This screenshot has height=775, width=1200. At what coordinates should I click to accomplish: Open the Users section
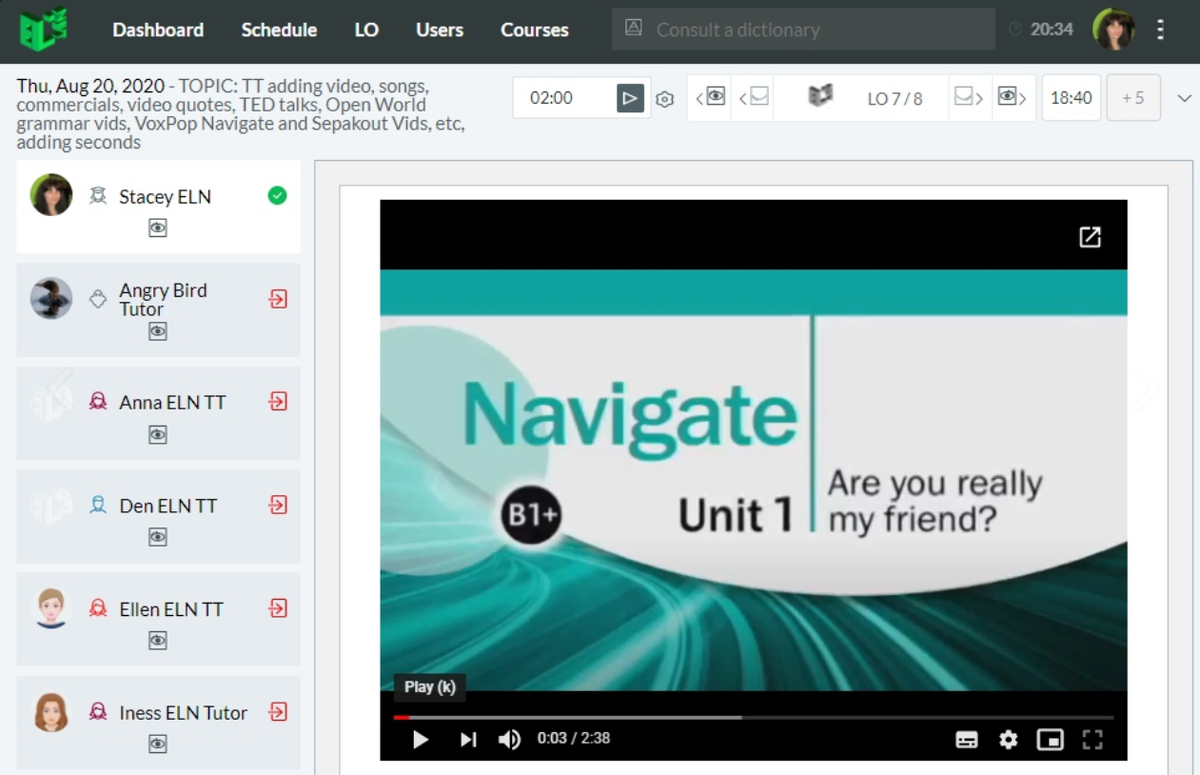point(440,30)
